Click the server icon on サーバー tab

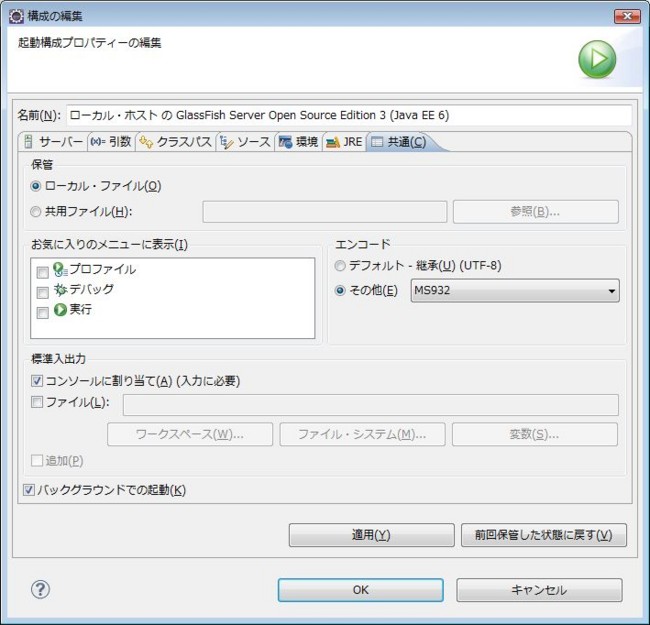[28, 142]
